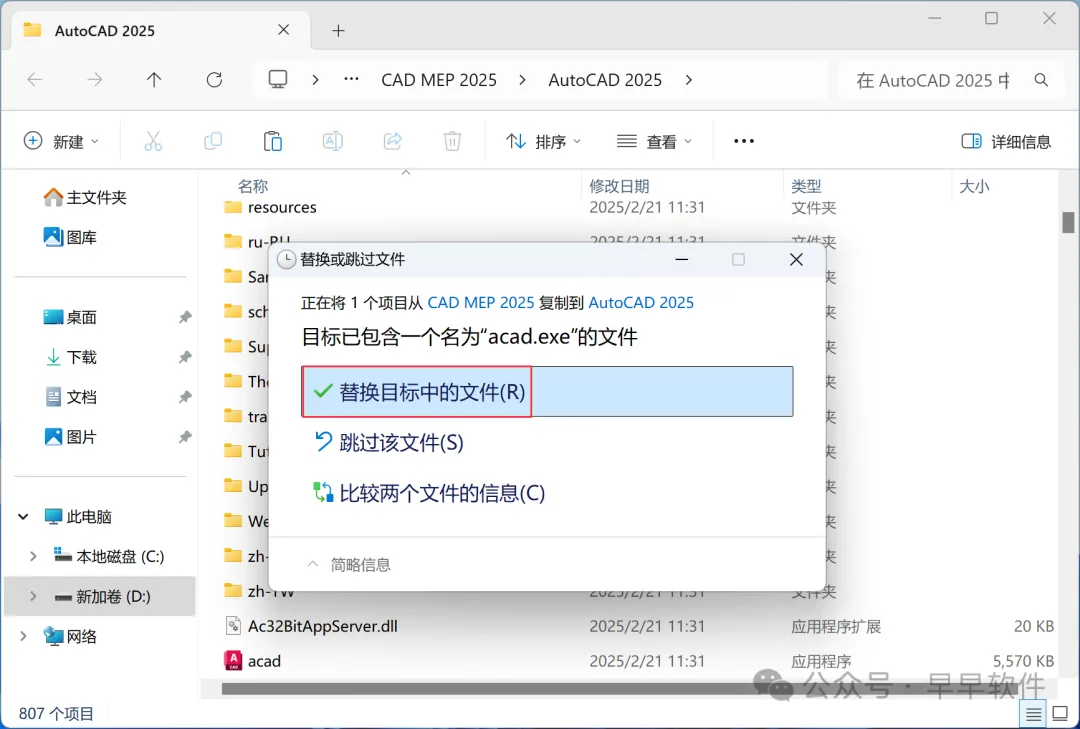Image resolution: width=1080 pixels, height=729 pixels.
Task: Open Documents (文档) in sidebar
Action: point(70,397)
